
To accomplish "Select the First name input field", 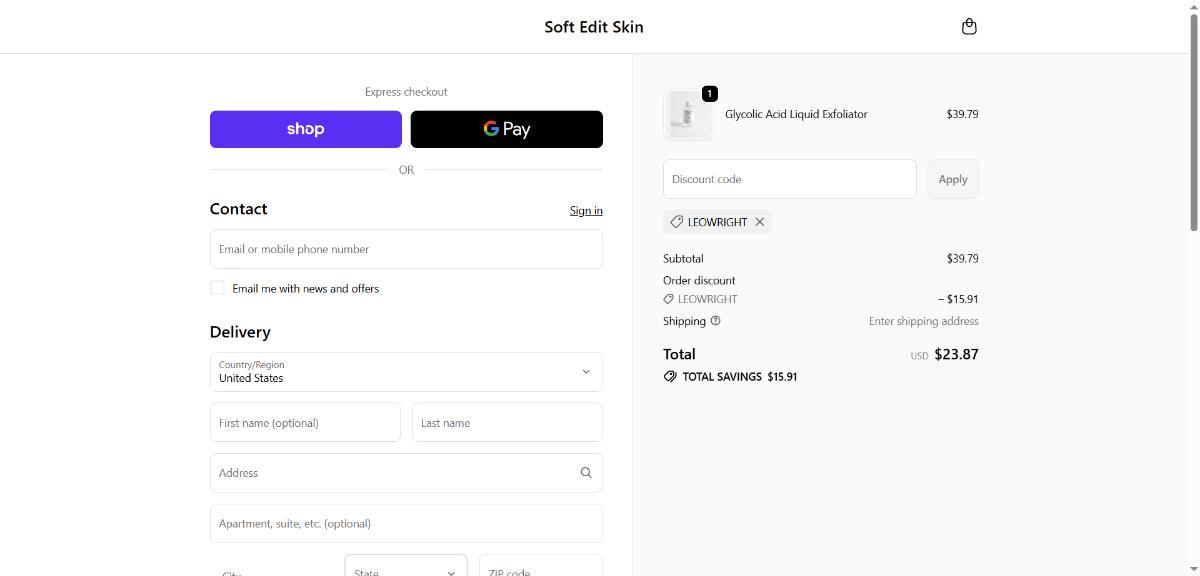I will (305, 422).
